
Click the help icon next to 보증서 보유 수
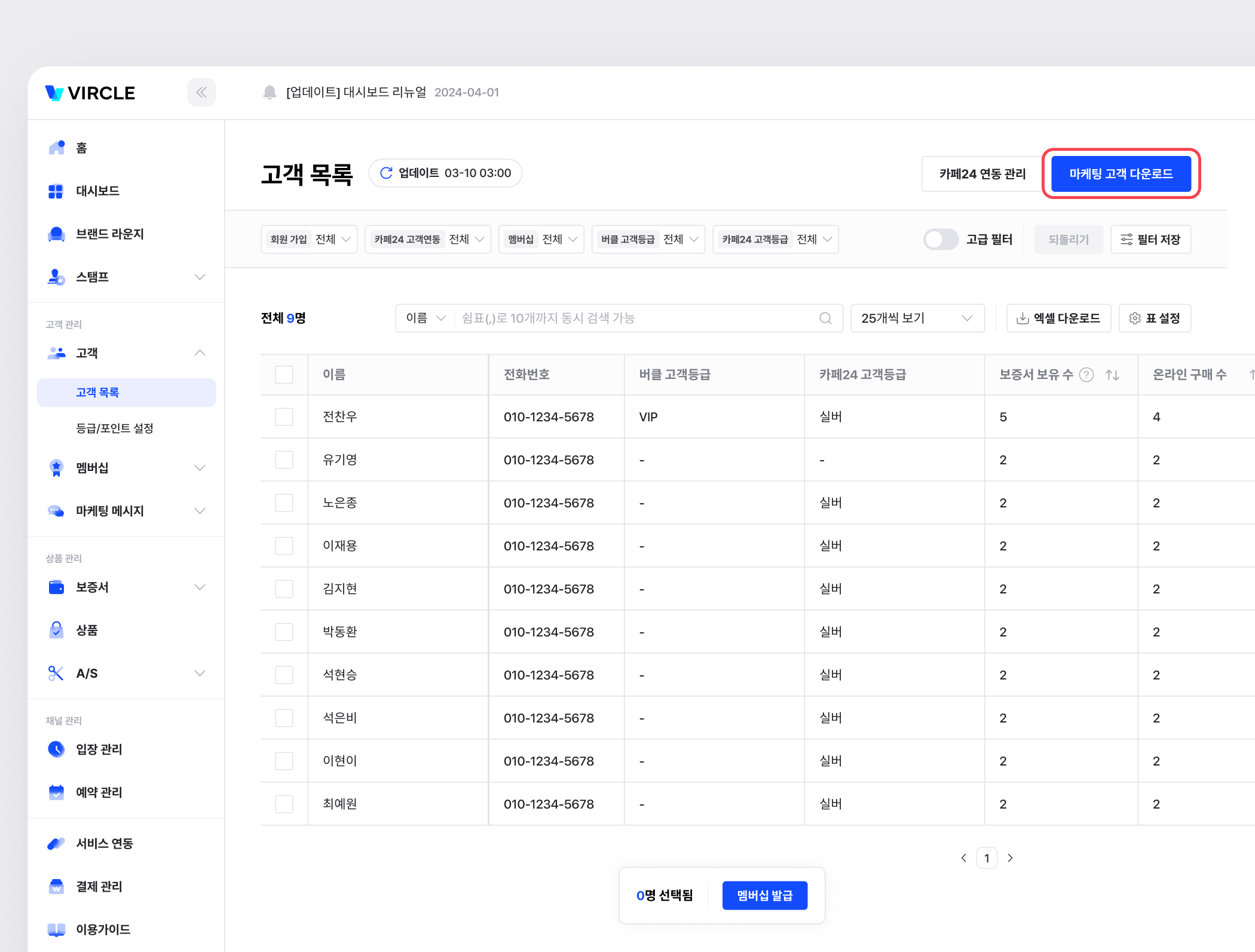coord(1086,375)
